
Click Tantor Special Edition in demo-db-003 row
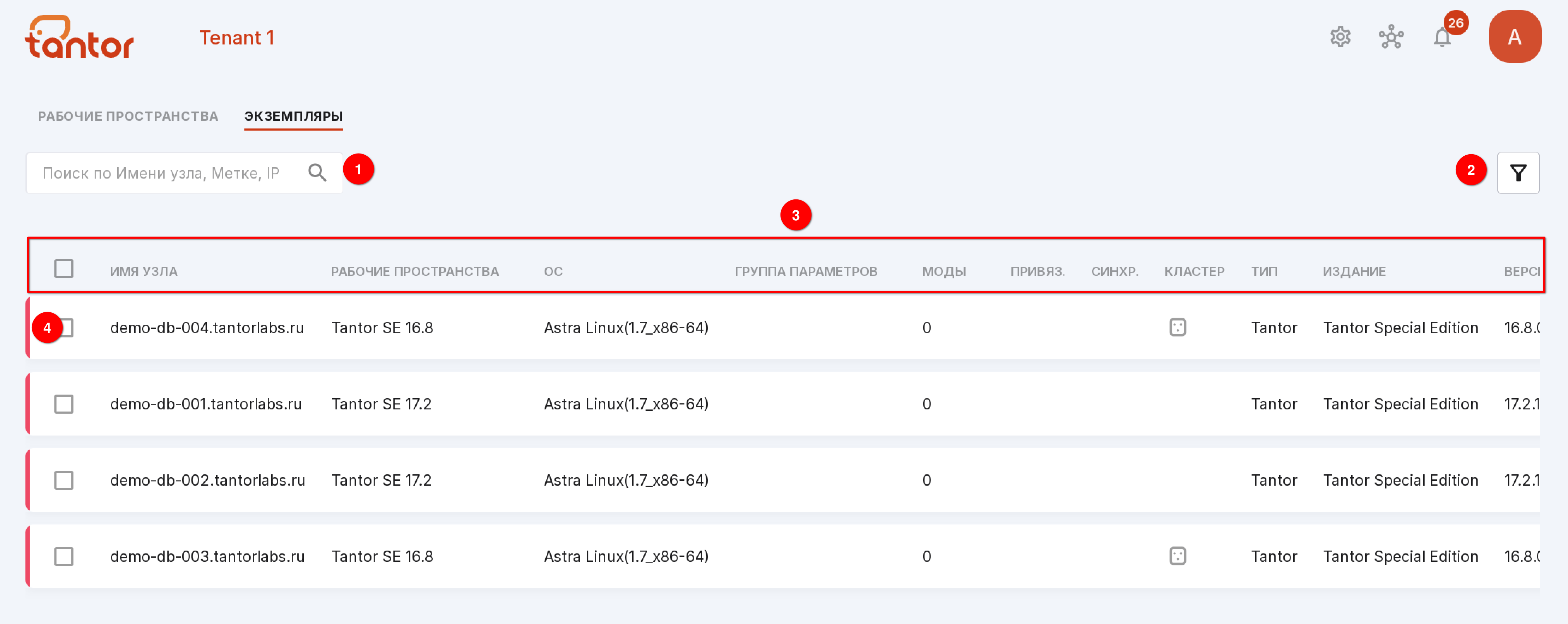point(1400,556)
